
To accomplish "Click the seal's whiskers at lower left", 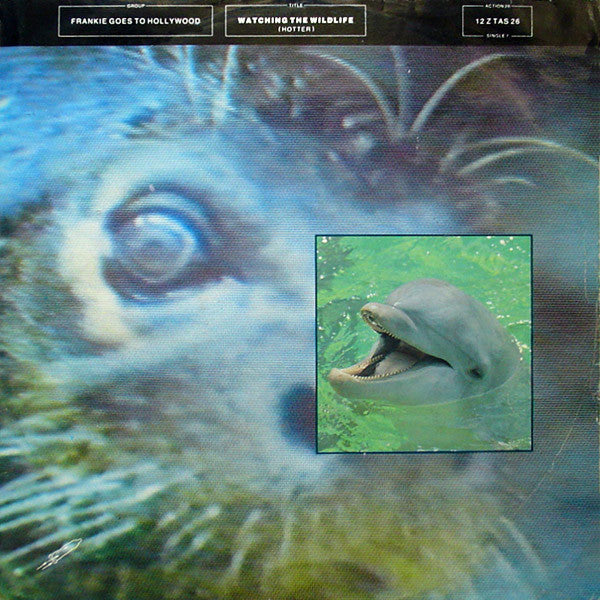I will (x=60, y=500).
